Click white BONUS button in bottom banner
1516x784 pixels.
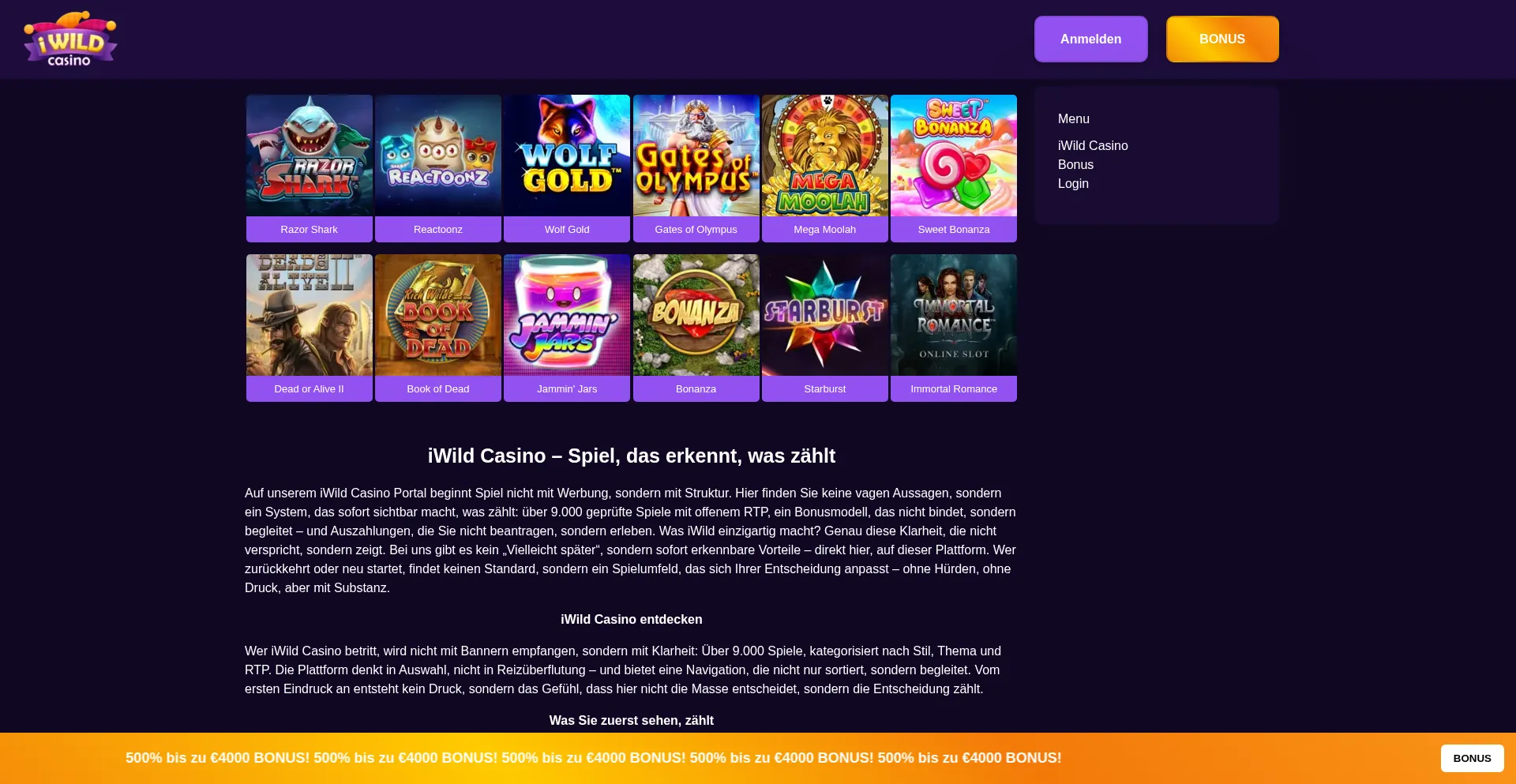(x=1472, y=758)
